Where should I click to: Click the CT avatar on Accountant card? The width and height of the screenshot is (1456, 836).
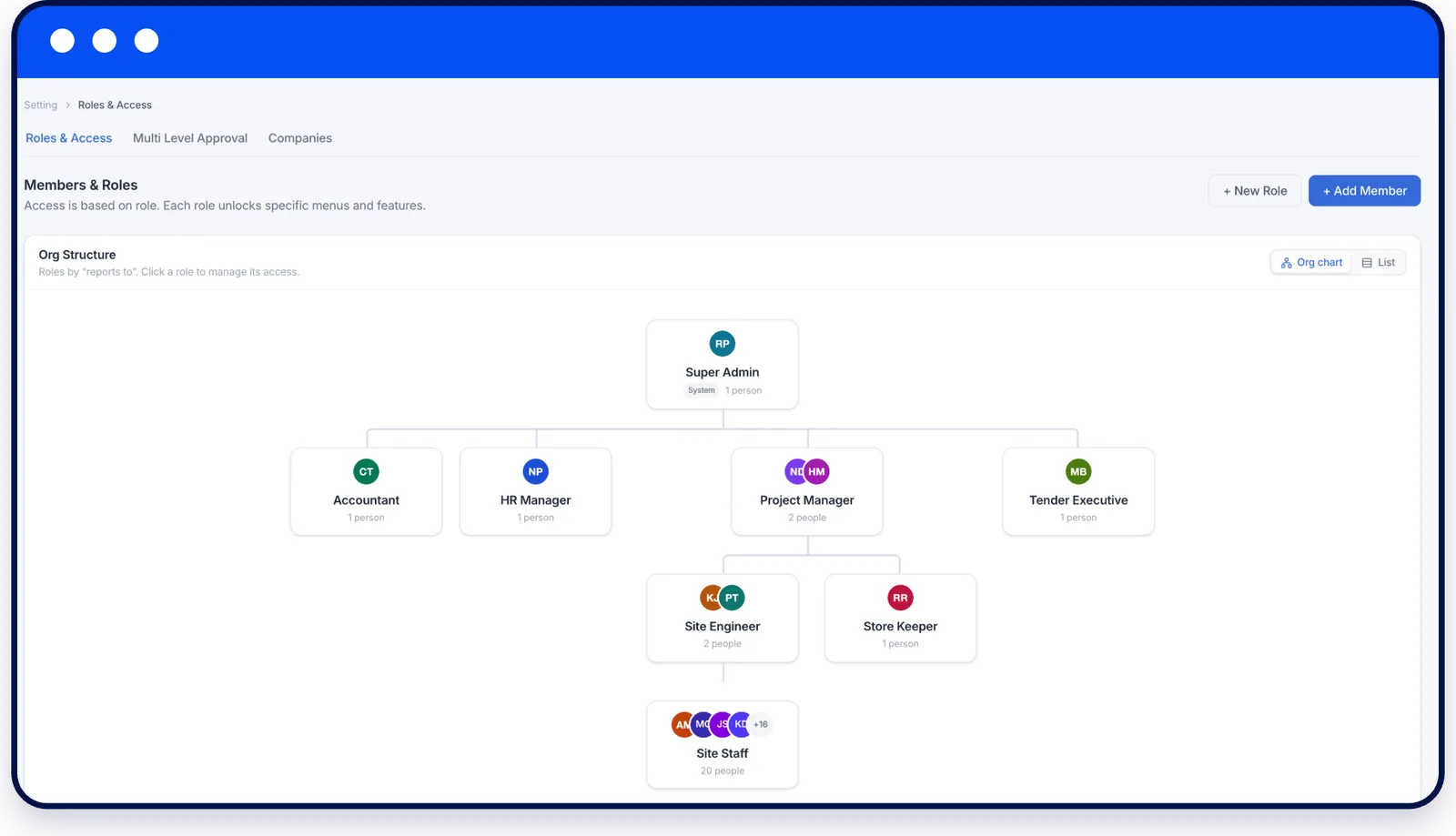(366, 471)
